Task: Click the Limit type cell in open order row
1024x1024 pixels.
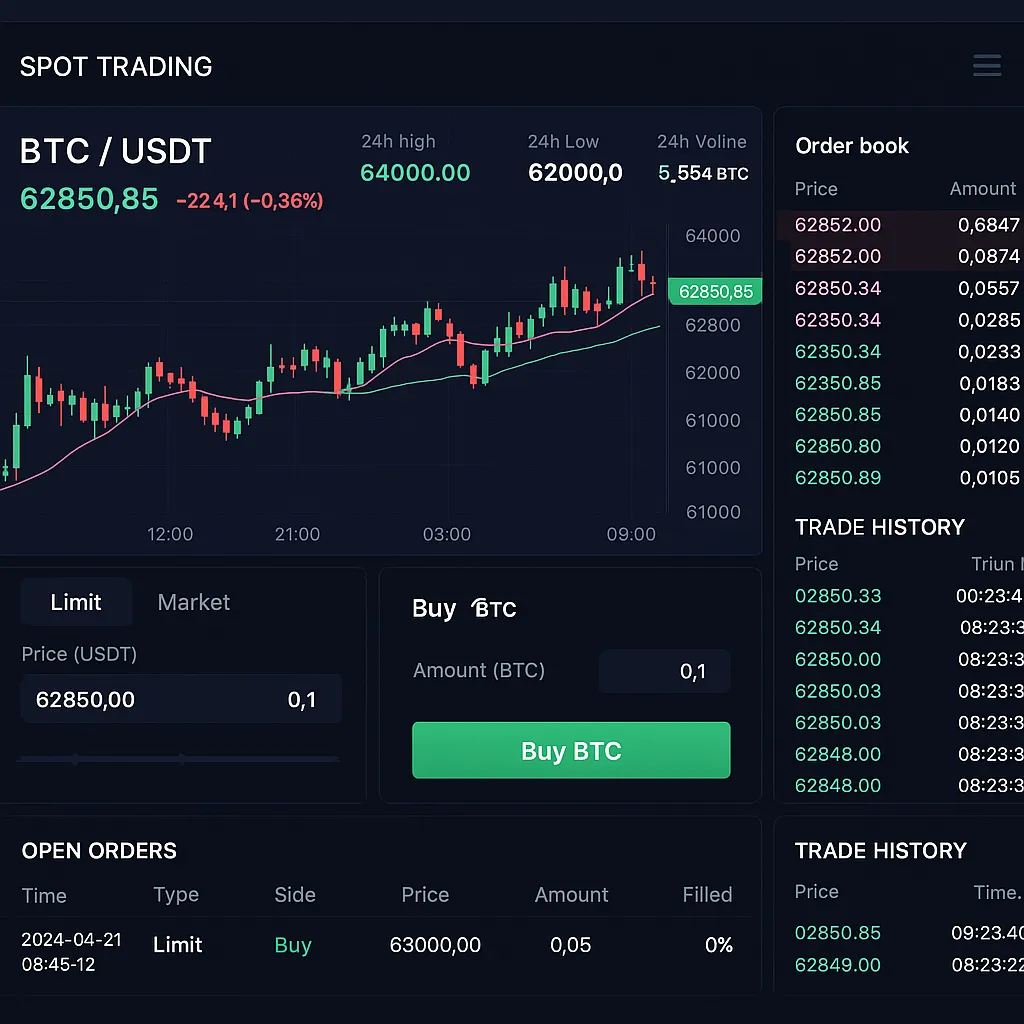Action: click(x=178, y=945)
